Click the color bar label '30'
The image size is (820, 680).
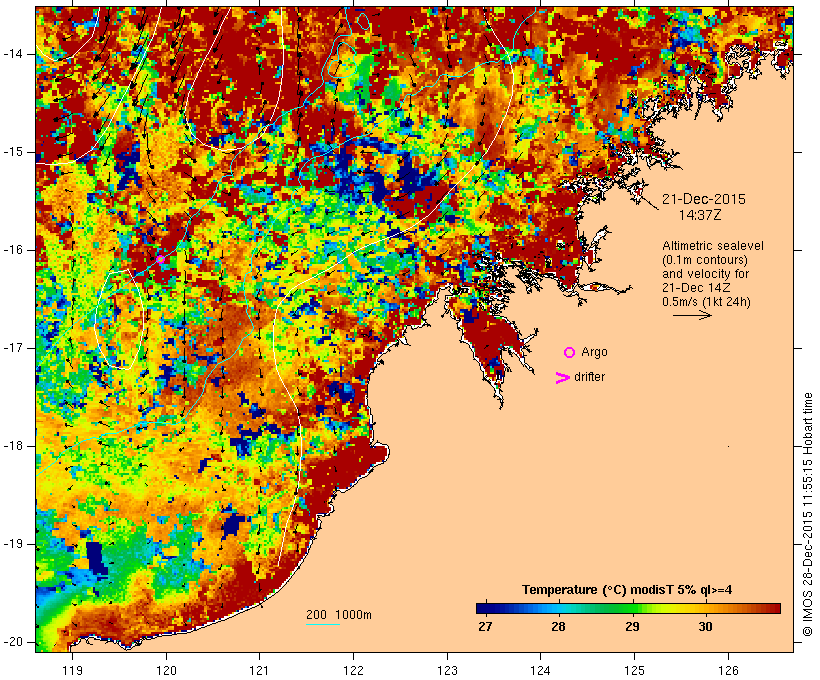click(705, 626)
